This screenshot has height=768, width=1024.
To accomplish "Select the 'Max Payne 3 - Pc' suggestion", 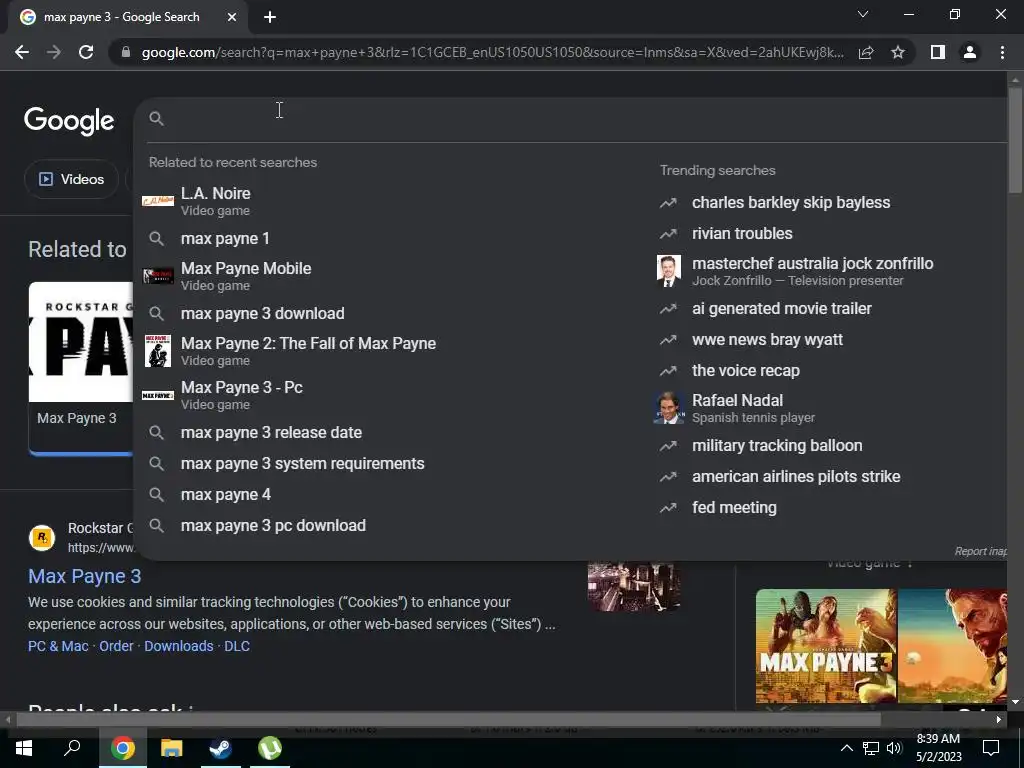I will tap(392, 395).
